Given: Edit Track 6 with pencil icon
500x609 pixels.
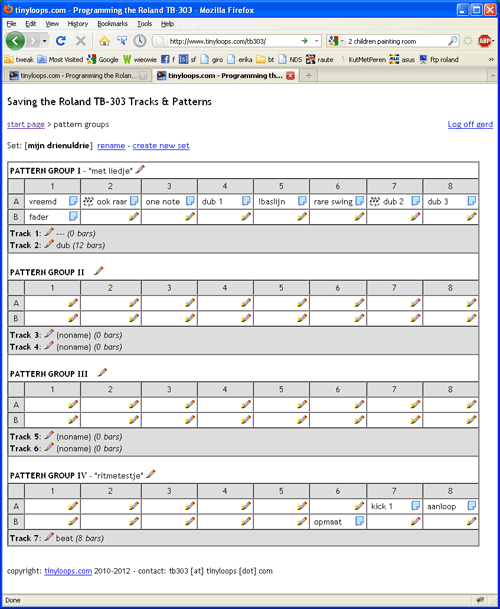Looking at the screenshot, I should [49, 447].
